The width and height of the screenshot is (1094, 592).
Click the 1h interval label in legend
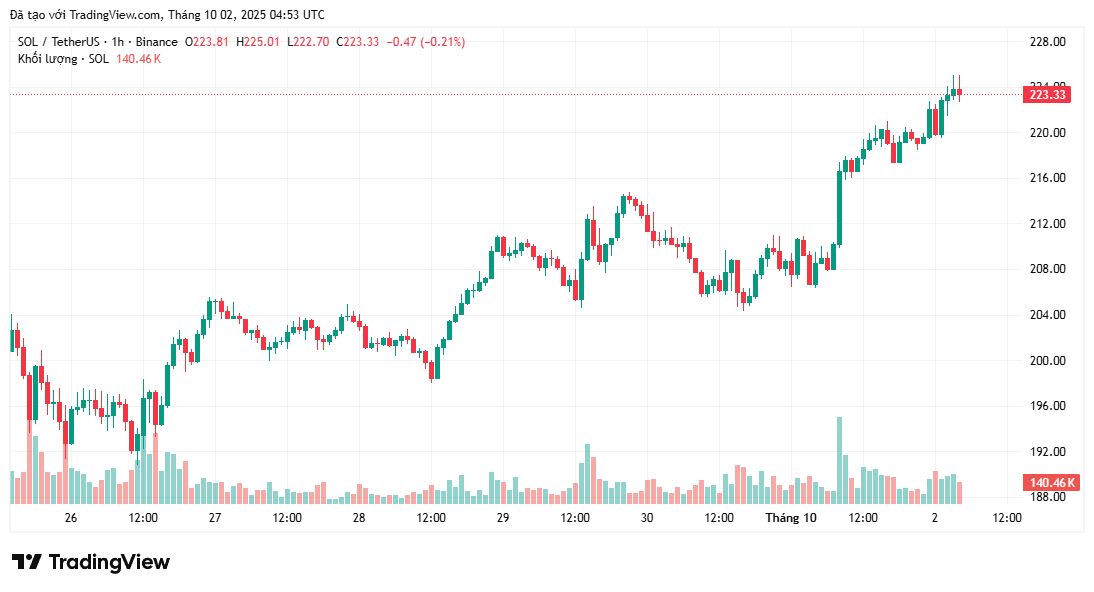point(117,42)
